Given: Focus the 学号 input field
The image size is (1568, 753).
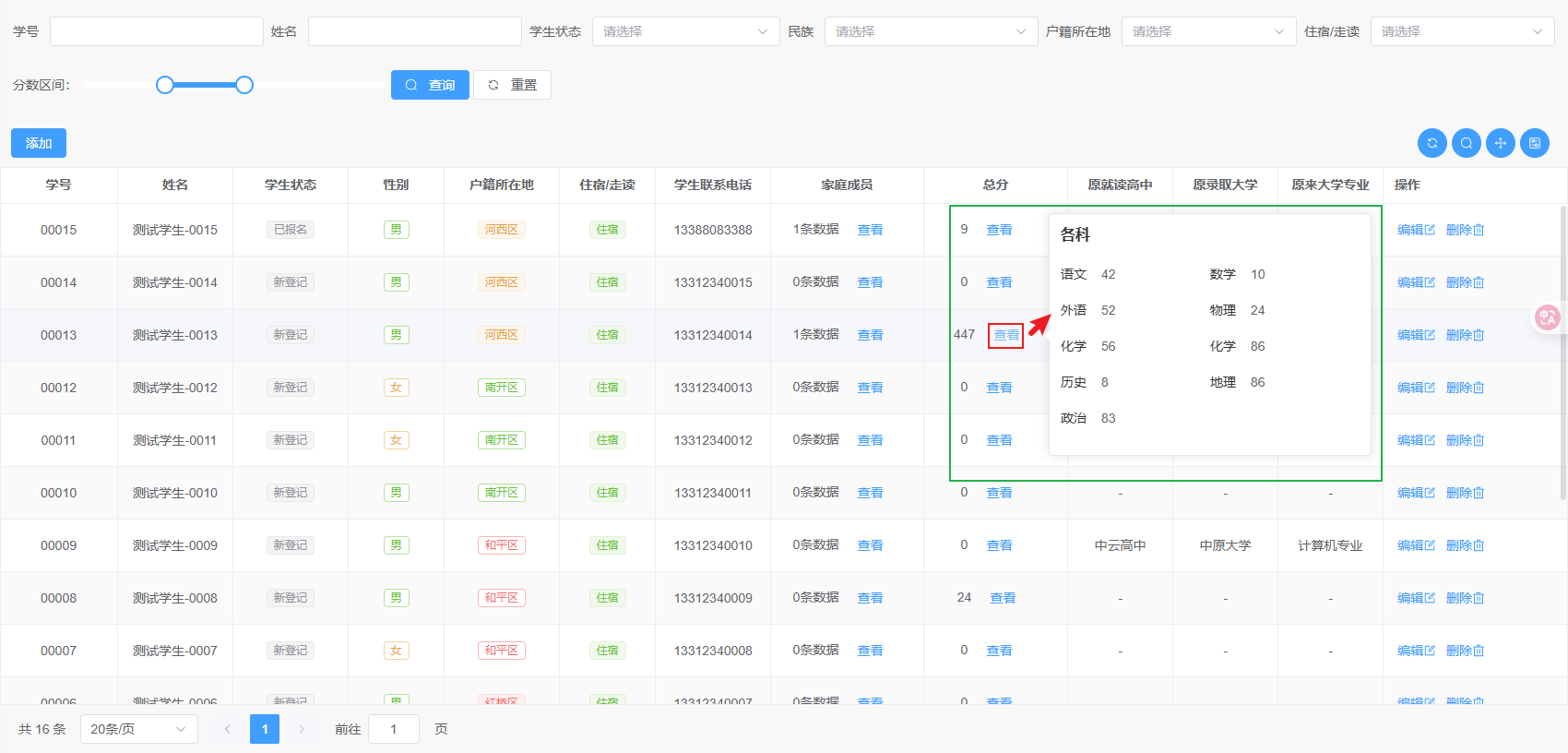Looking at the screenshot, I should pyautogui.click(x=157, y=31).
